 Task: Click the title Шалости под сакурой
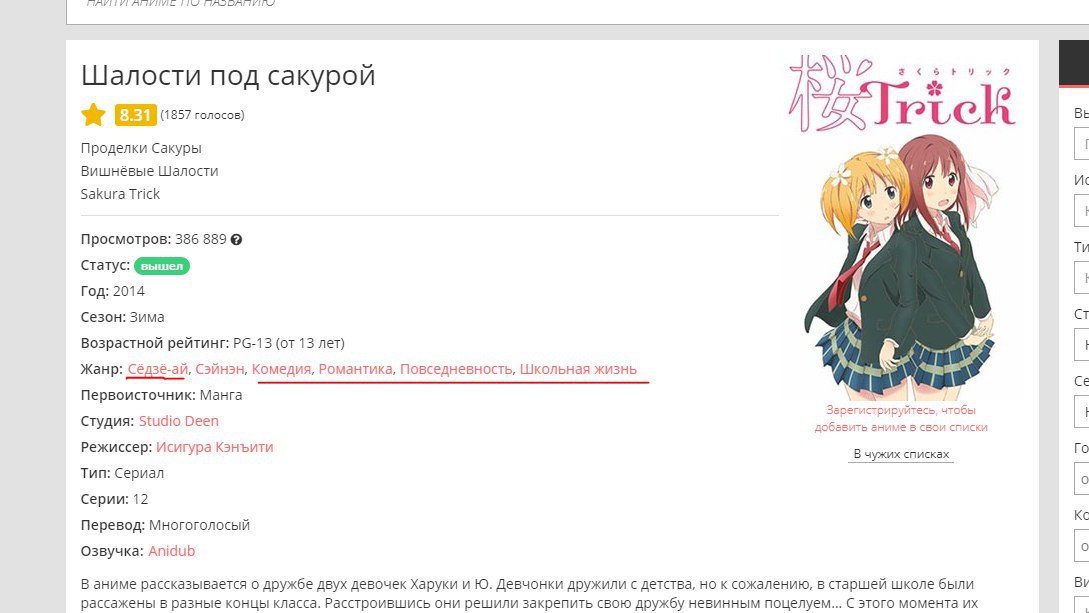pos(228,75)
